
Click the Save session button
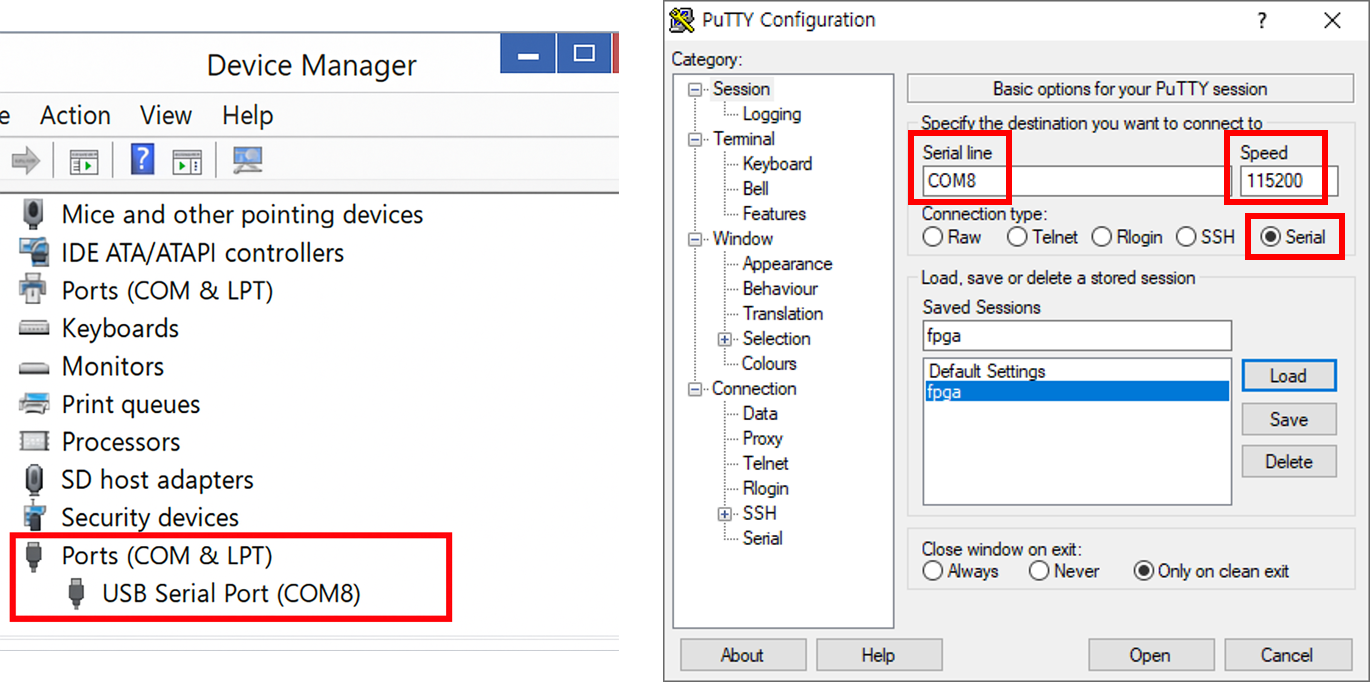point(1289,419)
